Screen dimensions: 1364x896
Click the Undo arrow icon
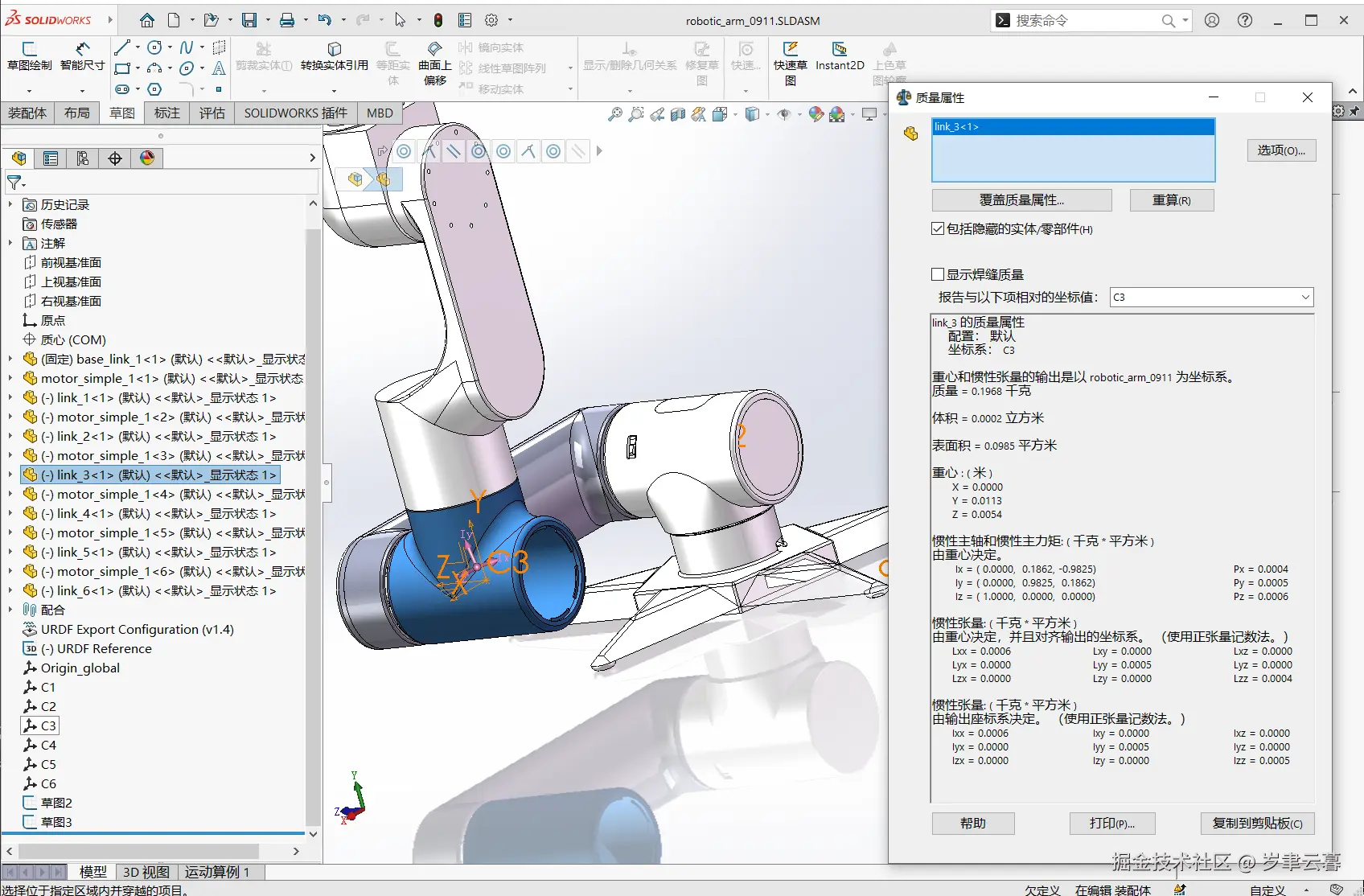click(x=325, y=20)
